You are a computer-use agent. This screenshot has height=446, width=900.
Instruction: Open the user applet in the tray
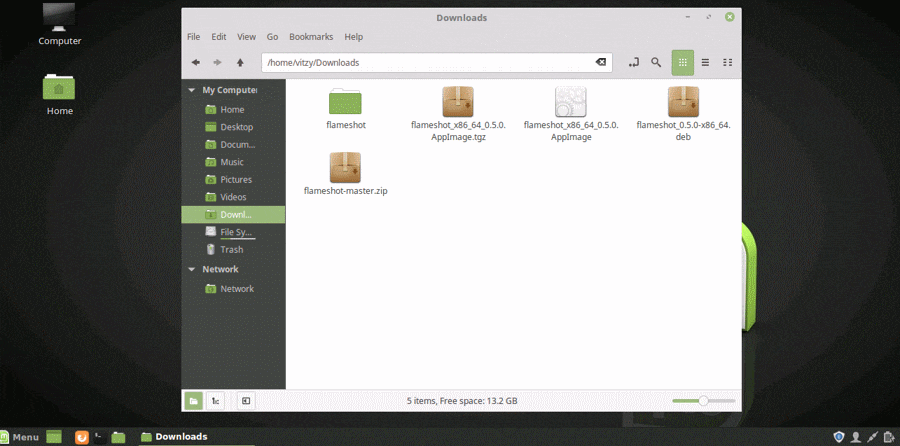(855, 437)
